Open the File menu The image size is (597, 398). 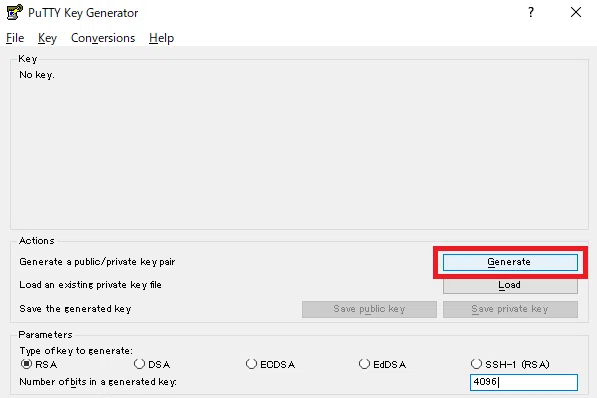(x=15, y=38)
